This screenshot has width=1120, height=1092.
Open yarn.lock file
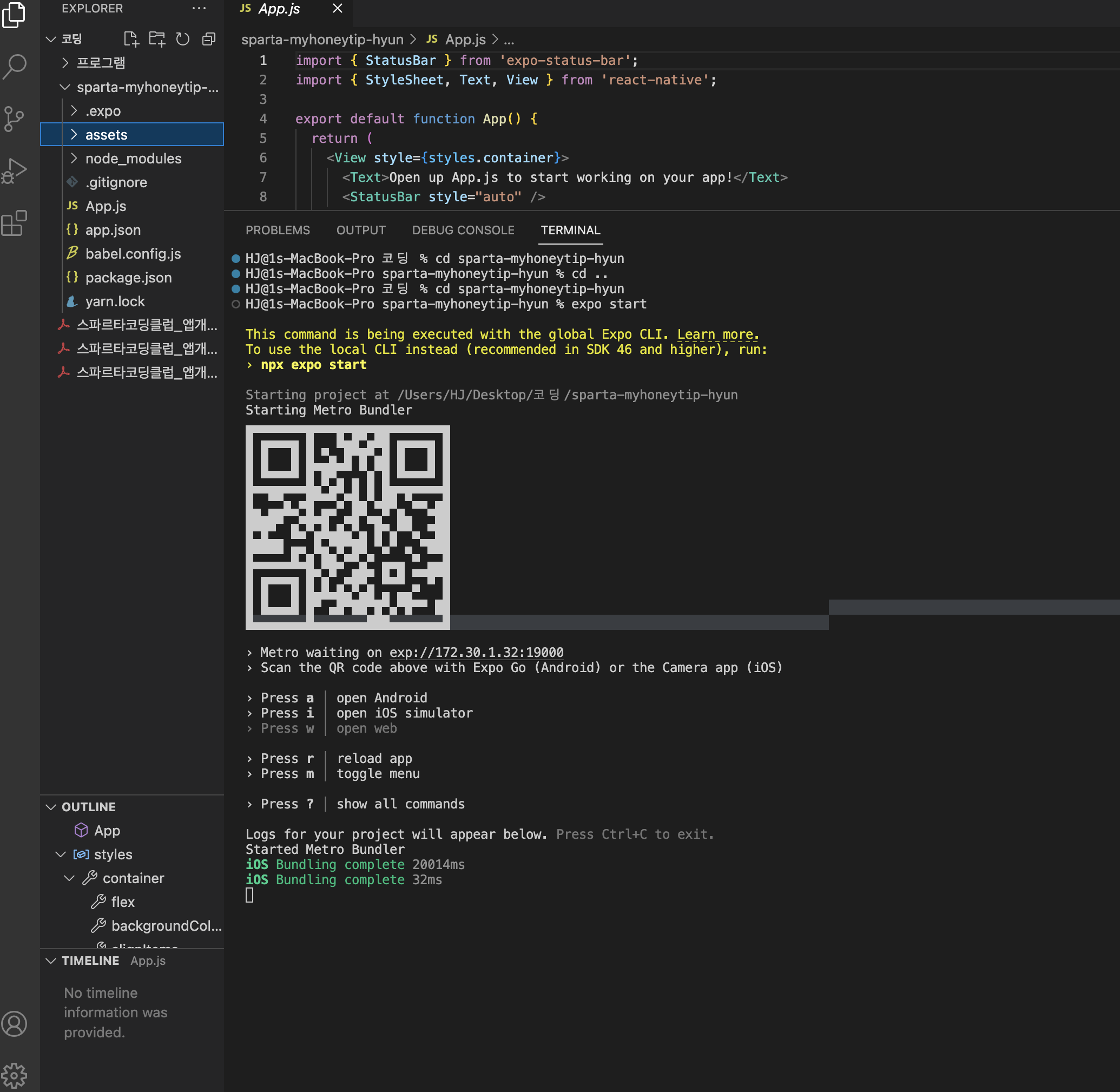pos(132,301)
